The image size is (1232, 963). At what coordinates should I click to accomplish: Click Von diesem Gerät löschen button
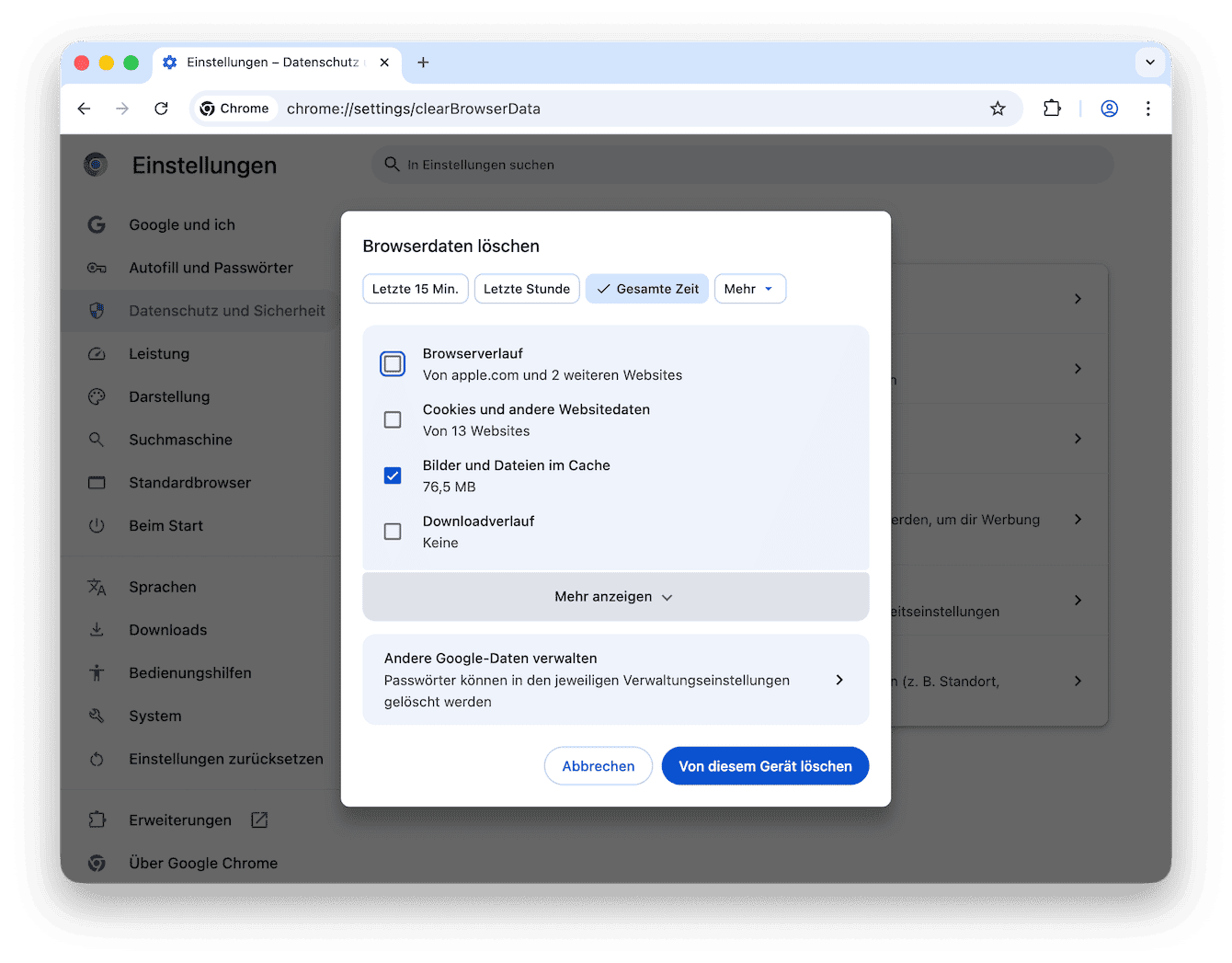click(765, 766)
